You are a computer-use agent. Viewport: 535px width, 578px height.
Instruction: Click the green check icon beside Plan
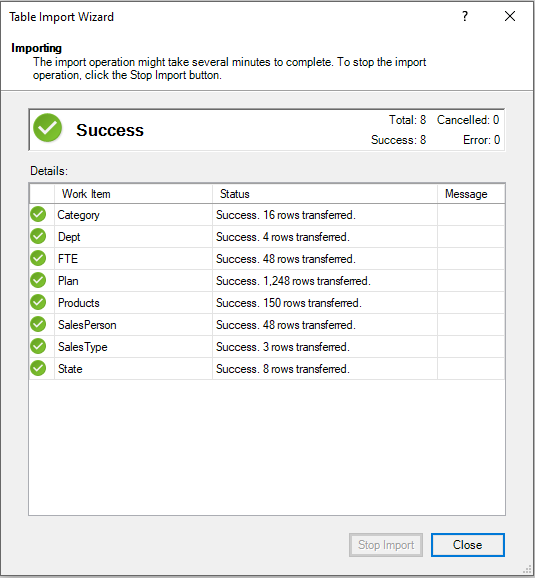pos(38,280)
